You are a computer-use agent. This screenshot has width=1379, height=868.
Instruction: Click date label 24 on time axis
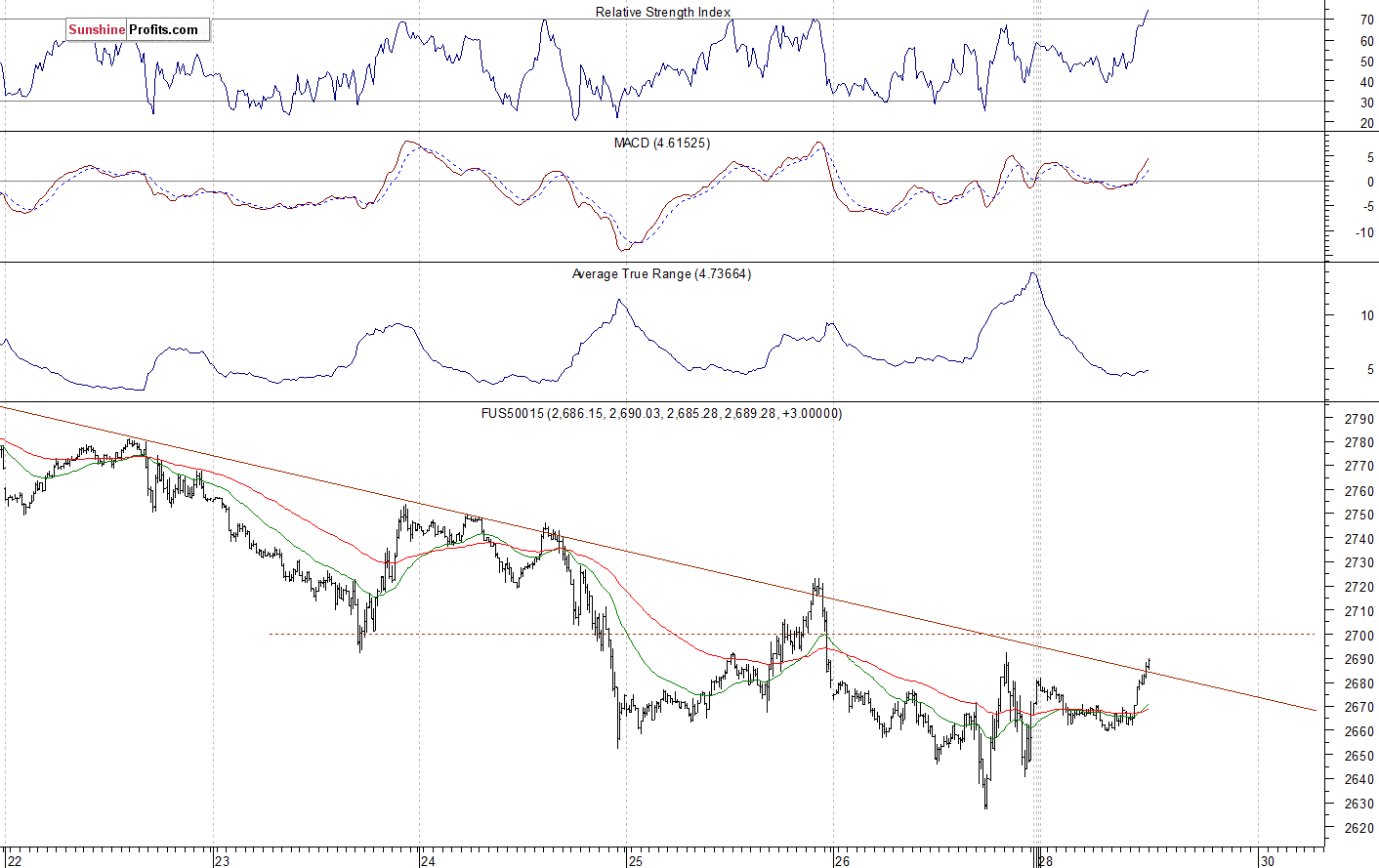(428, 861)
